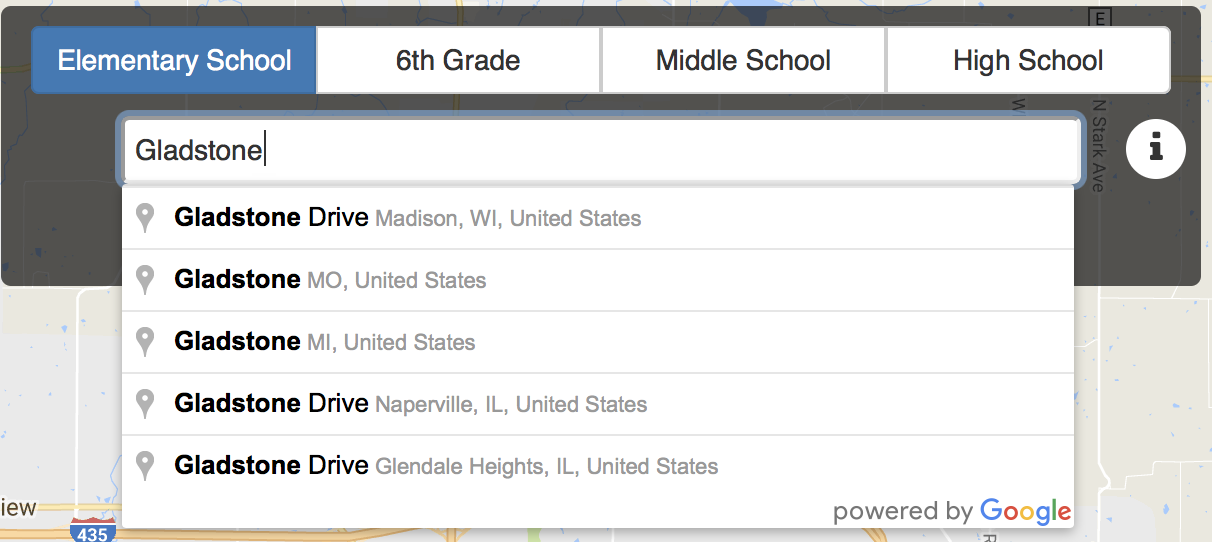Pick Gladstone Drive Naperville, IL suggestion
The height and width of the screenshot is (542, 1212).
(598, 404)
